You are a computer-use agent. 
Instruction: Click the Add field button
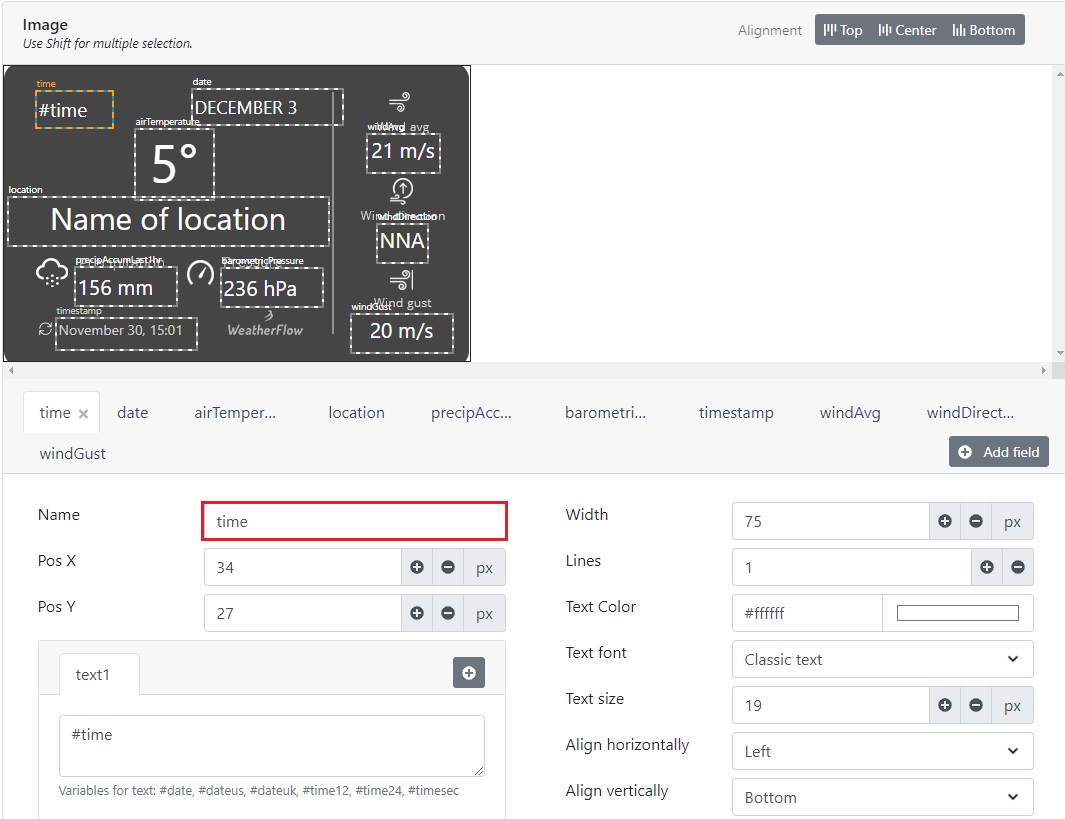pyautogui.click(x=998, y=452)
